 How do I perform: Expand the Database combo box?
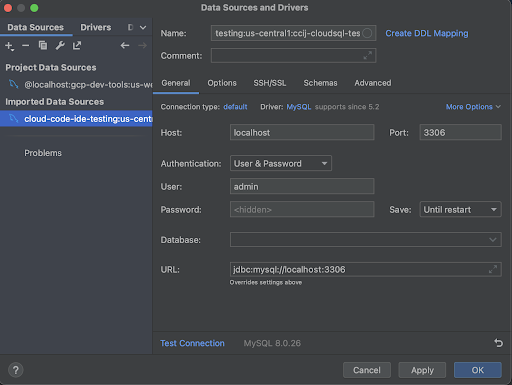tap(366, 240)
